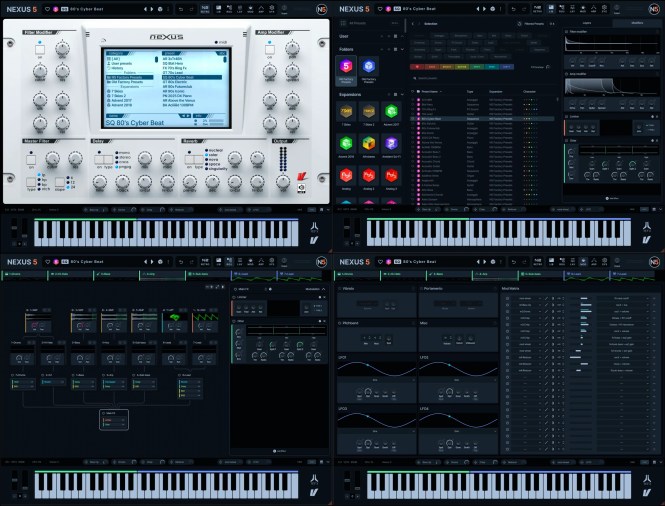Viewport: 665px width, 506px height.
Task: Click the N5 logo in library window
Action: pyautogui.click(x=654, y=9)
